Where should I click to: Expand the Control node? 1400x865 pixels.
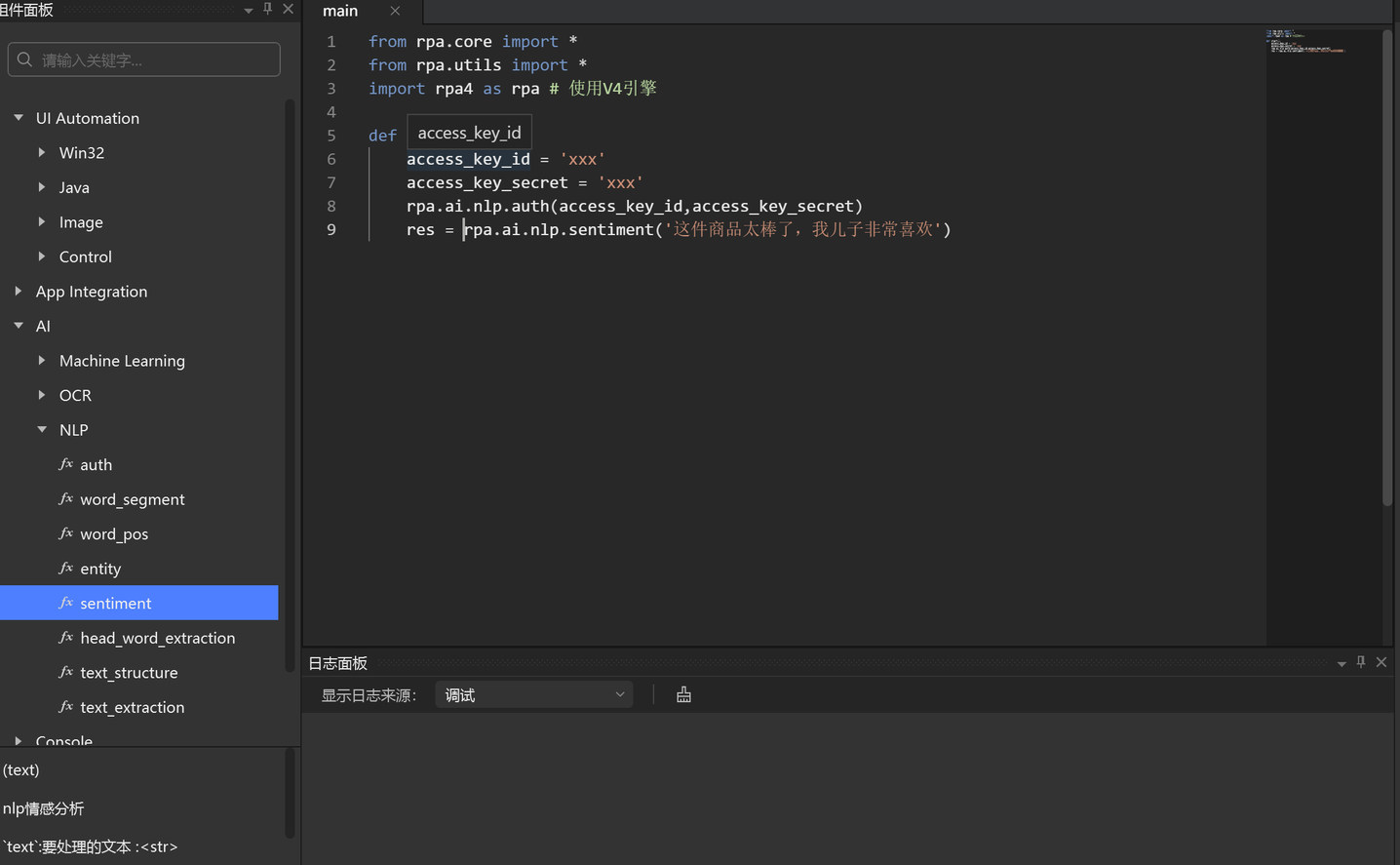click(41, 256)
